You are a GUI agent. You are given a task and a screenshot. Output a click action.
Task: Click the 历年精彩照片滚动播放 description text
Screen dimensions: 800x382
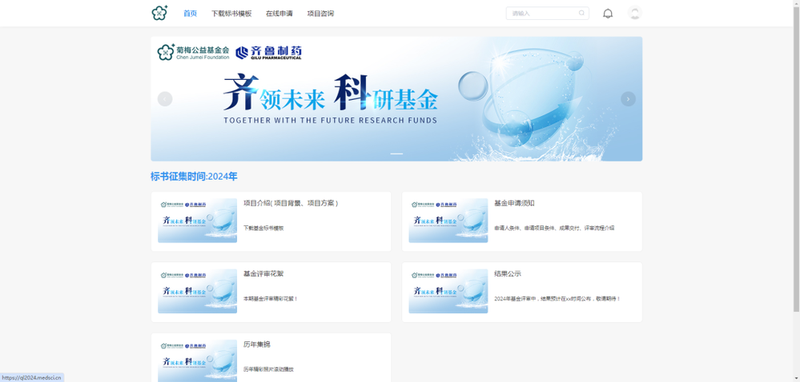269,370
